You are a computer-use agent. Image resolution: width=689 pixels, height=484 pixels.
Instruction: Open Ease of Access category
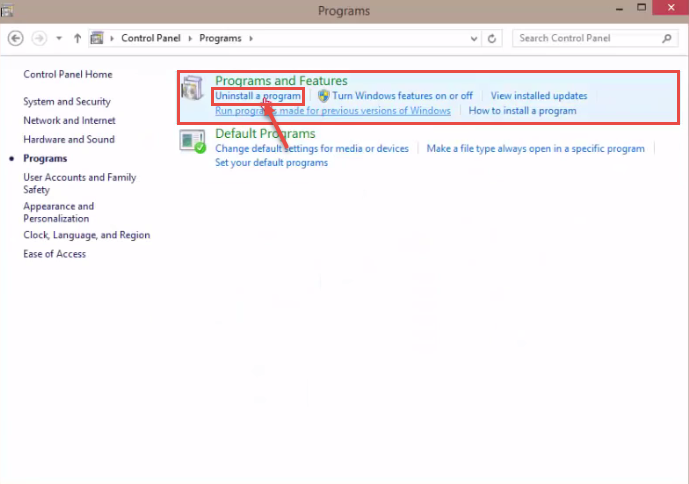pos(54,254)
